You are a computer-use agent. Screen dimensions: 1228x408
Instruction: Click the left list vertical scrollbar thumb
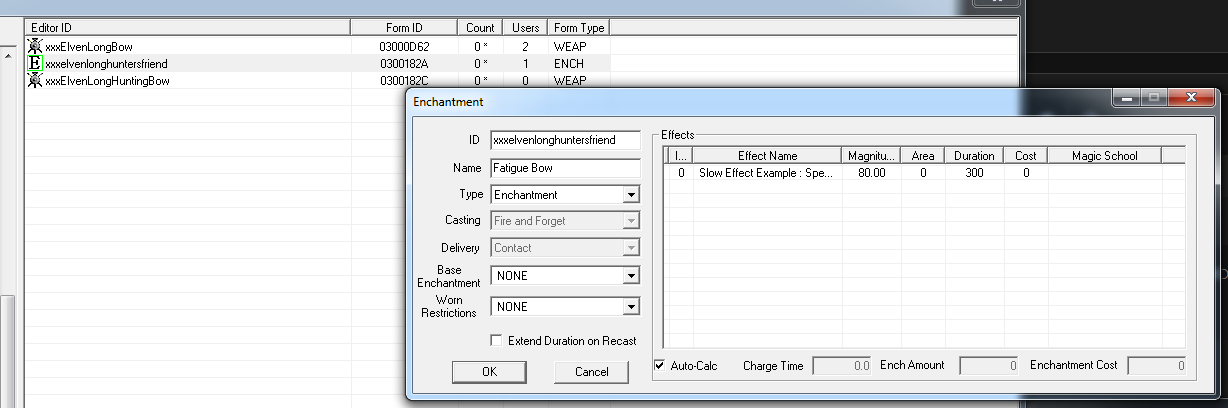[7, 350]
